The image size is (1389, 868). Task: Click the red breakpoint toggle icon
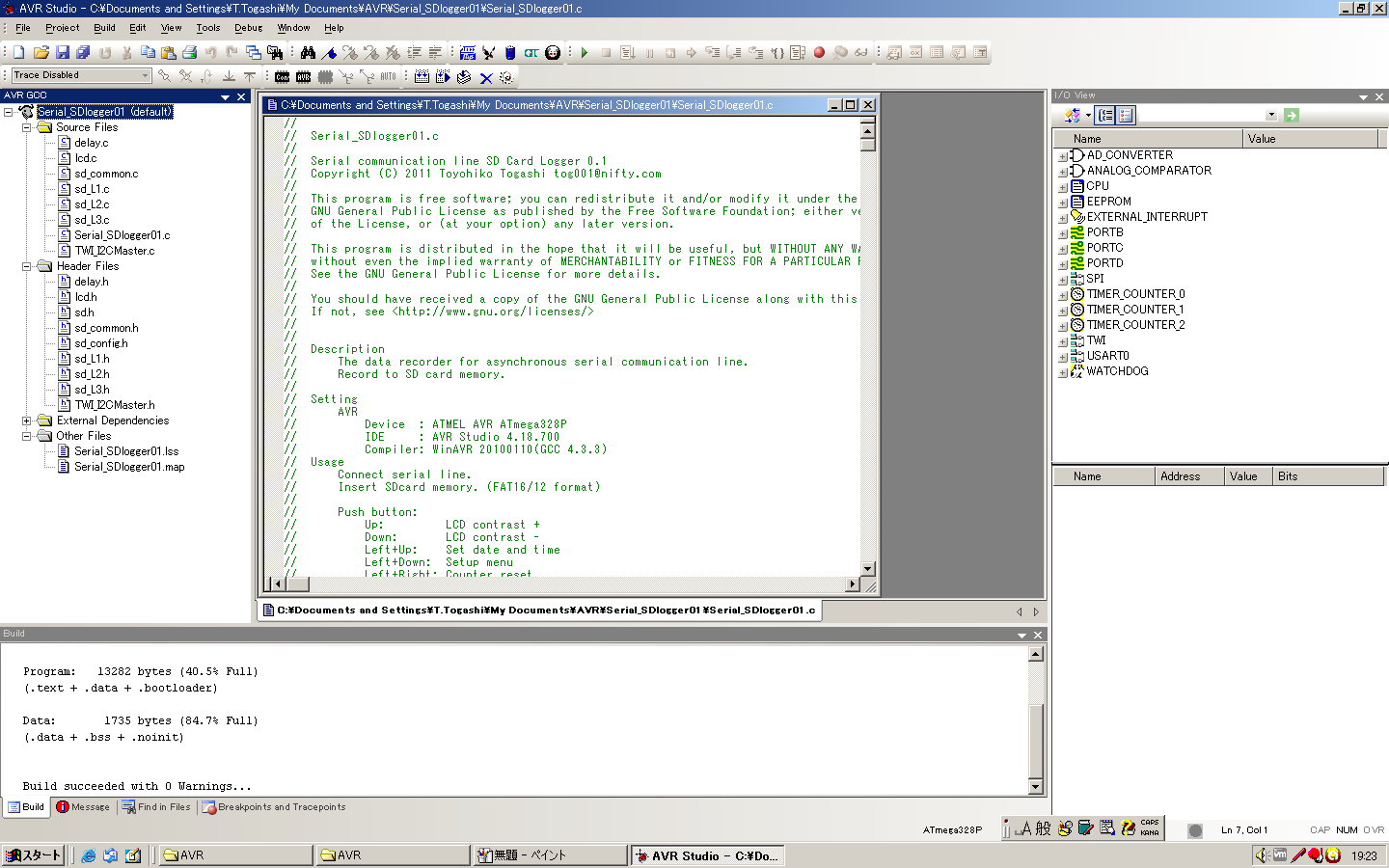click(819, 53)
